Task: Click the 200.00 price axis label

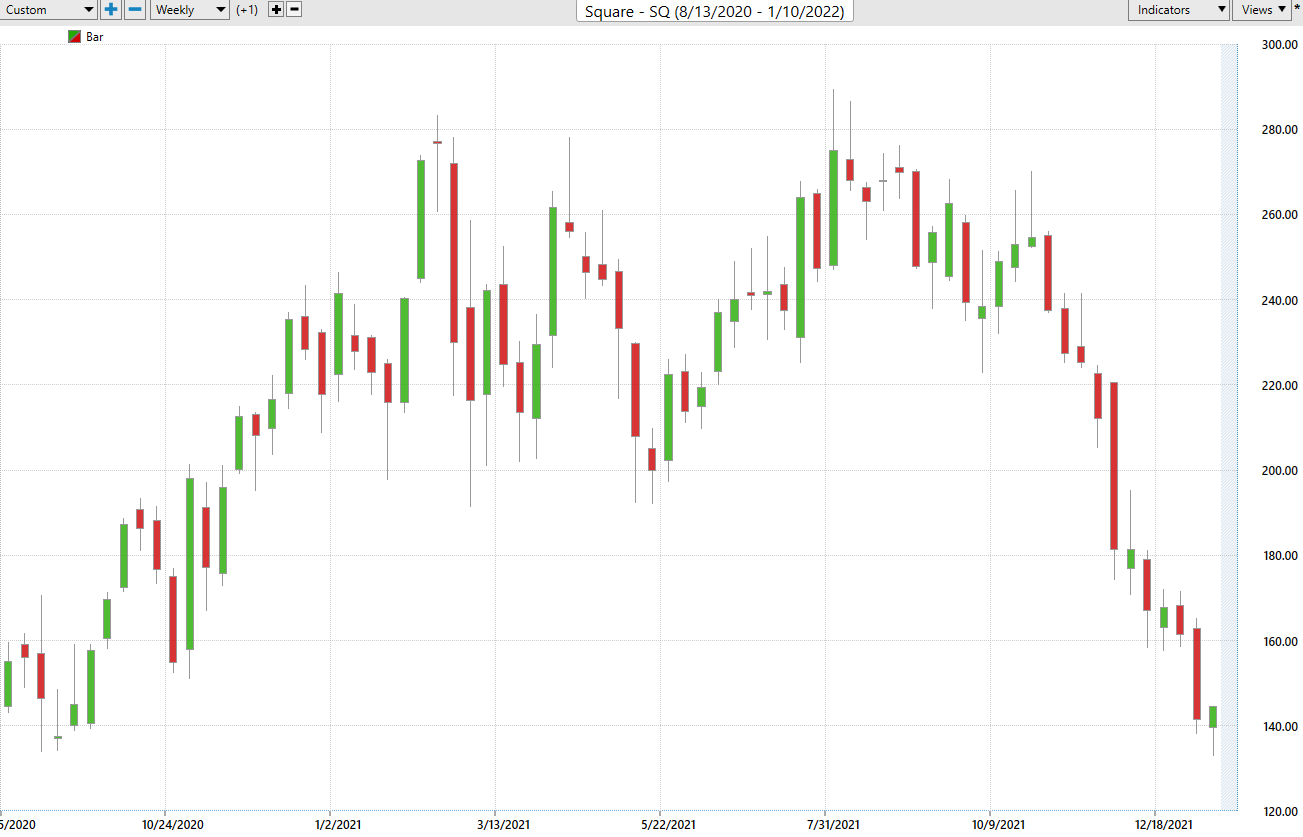Action: click(x=1278, y=471)
